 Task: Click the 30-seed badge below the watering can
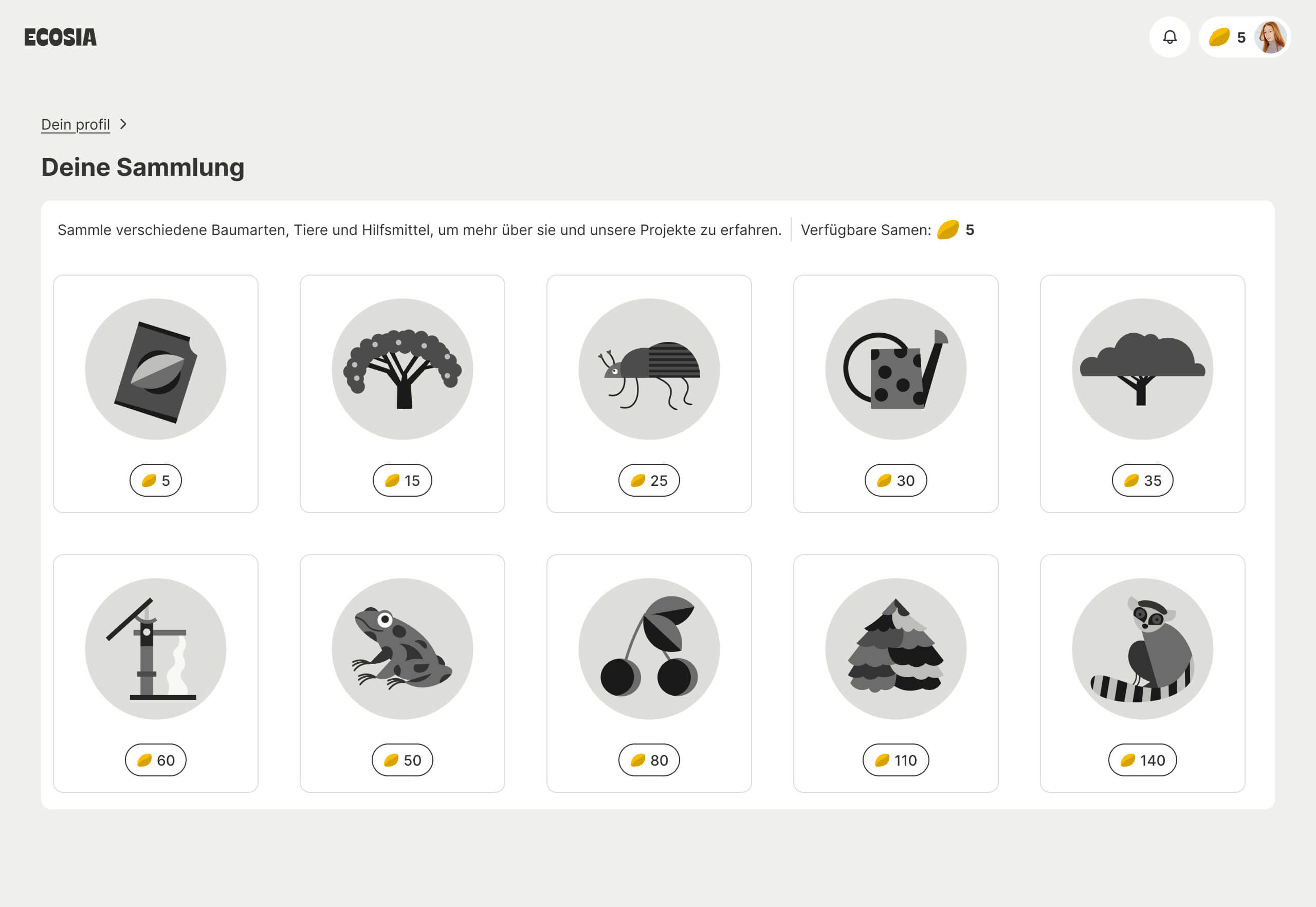[896, 480]
